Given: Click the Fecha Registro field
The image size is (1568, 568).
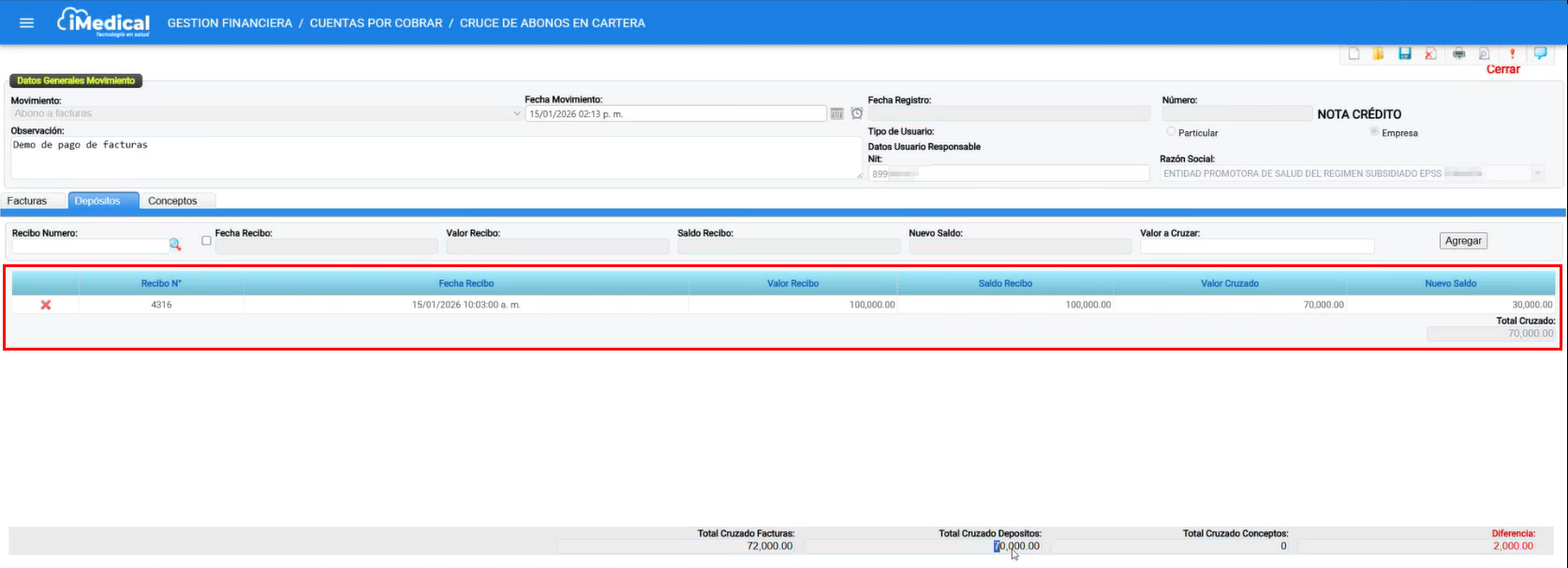Looking at the screenshot, I should [1009, 113].
